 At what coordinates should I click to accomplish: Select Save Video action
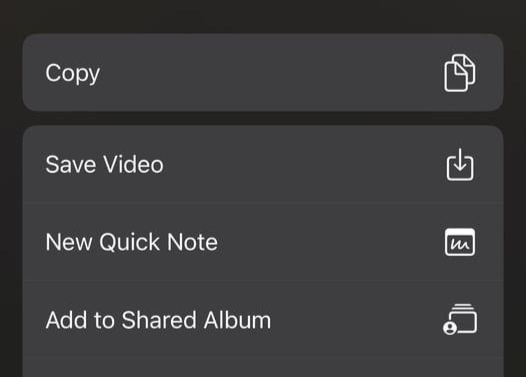coord(263,164)
